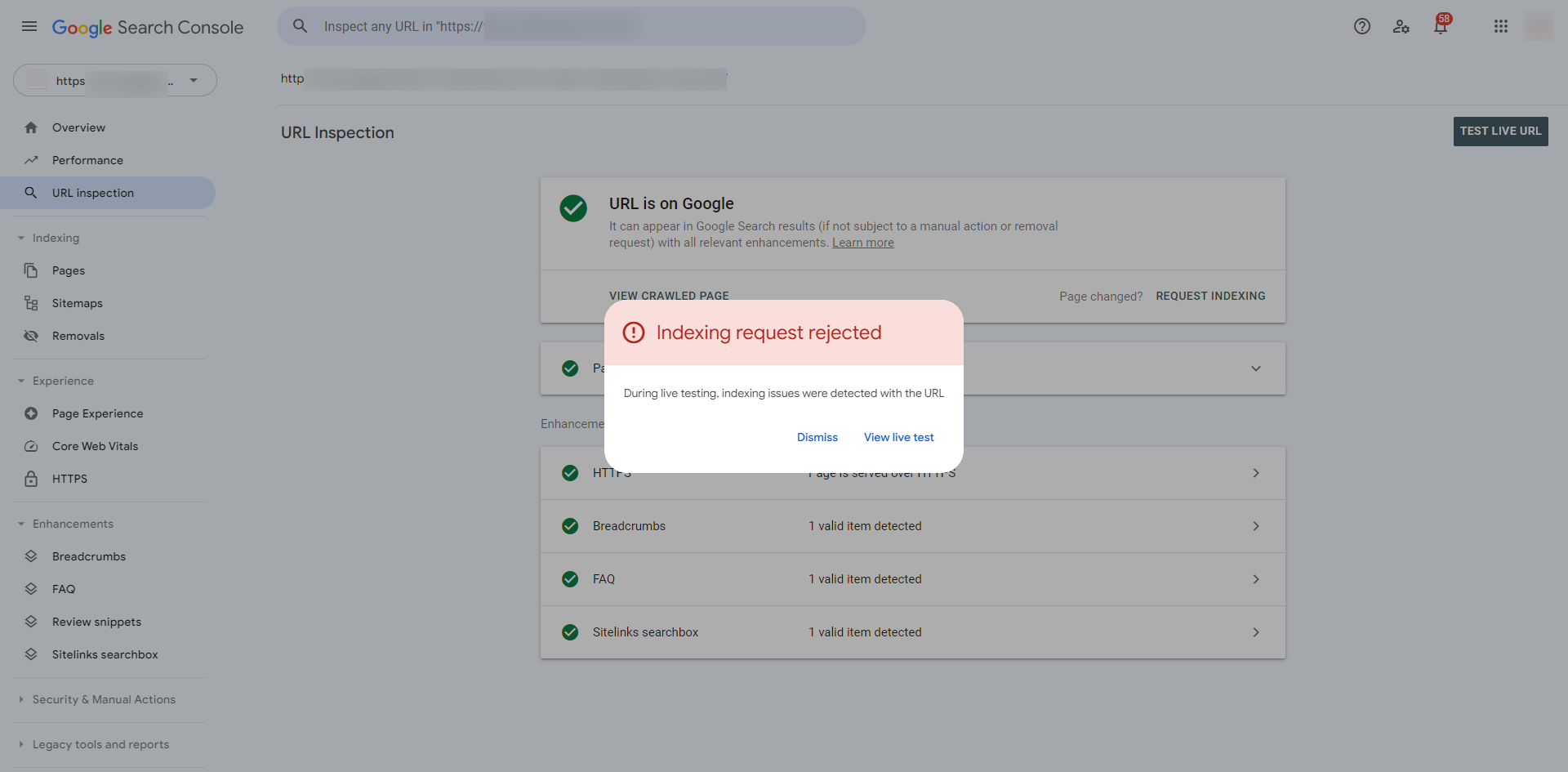The width and height of the screenshot is (1568, 772).
Task: Open the Learn more link
Action: 863,243
